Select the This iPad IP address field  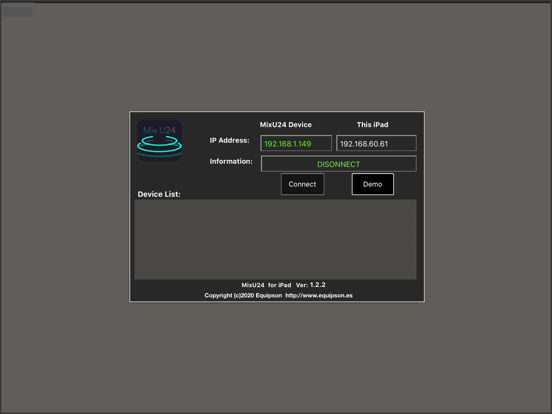point(376,143)
